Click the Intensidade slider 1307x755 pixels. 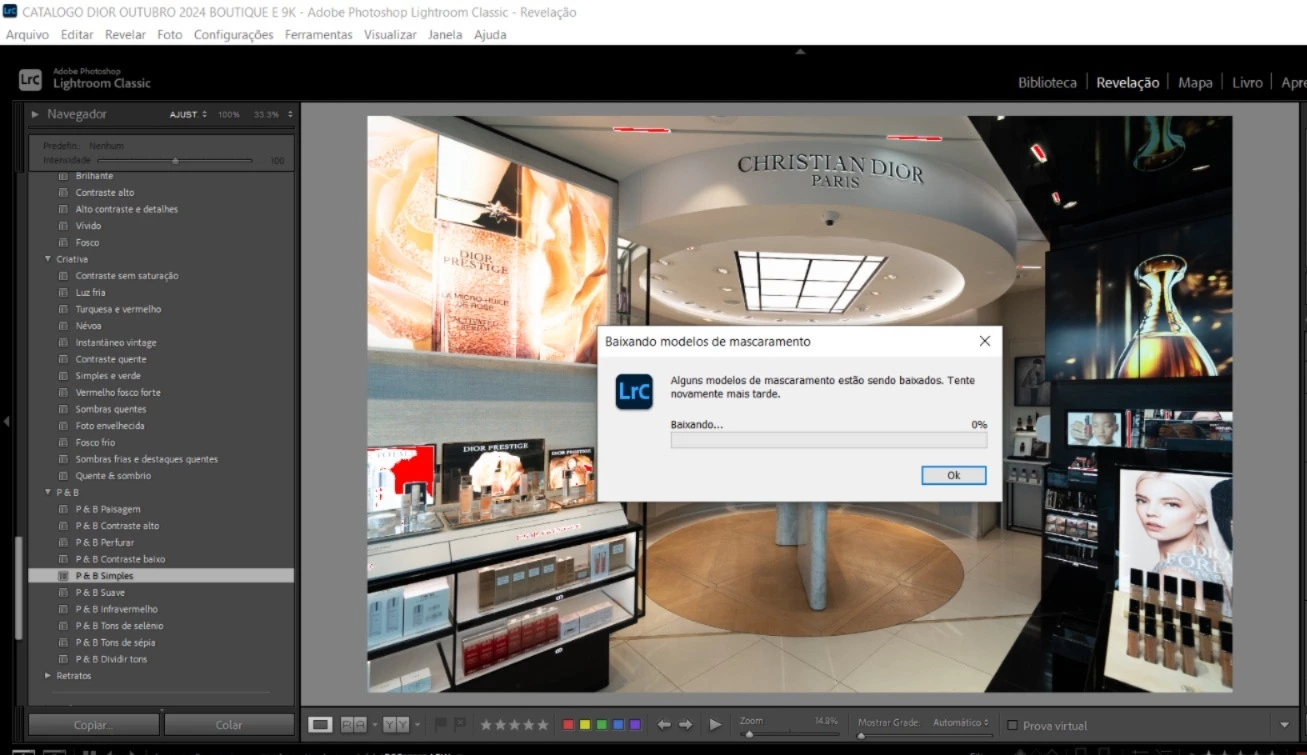pos(175,160)
